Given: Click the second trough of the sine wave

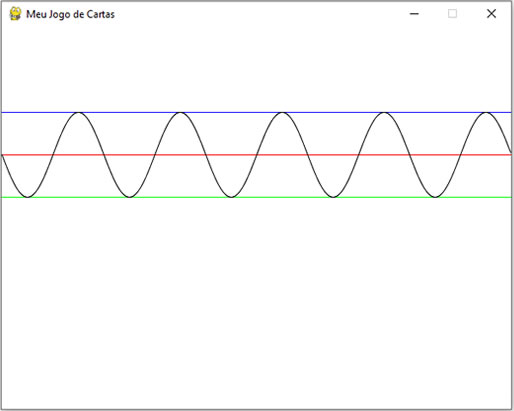Looking at the screenshot, I should click(x=130, y=197).
